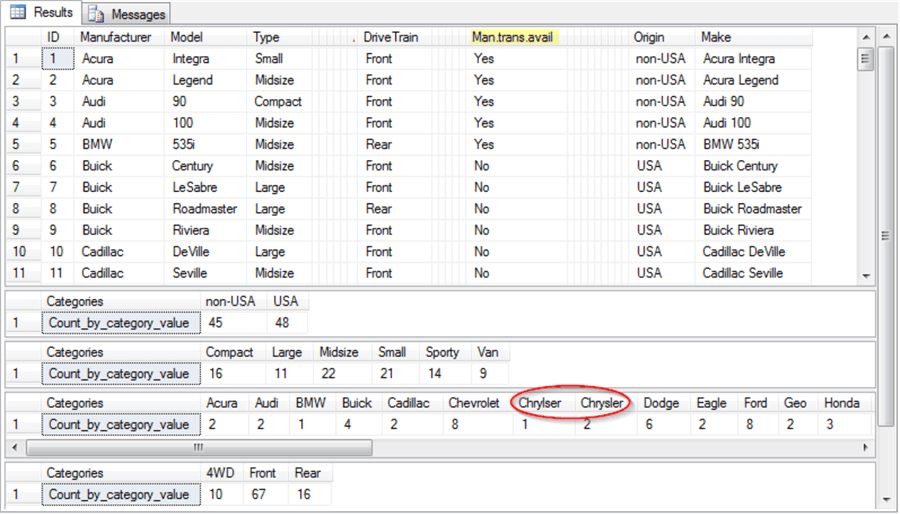This screenshot has width=900, height=514.
Task: Click right arrow of manufacturer grid scrollbar
Action: pos(866,447)
